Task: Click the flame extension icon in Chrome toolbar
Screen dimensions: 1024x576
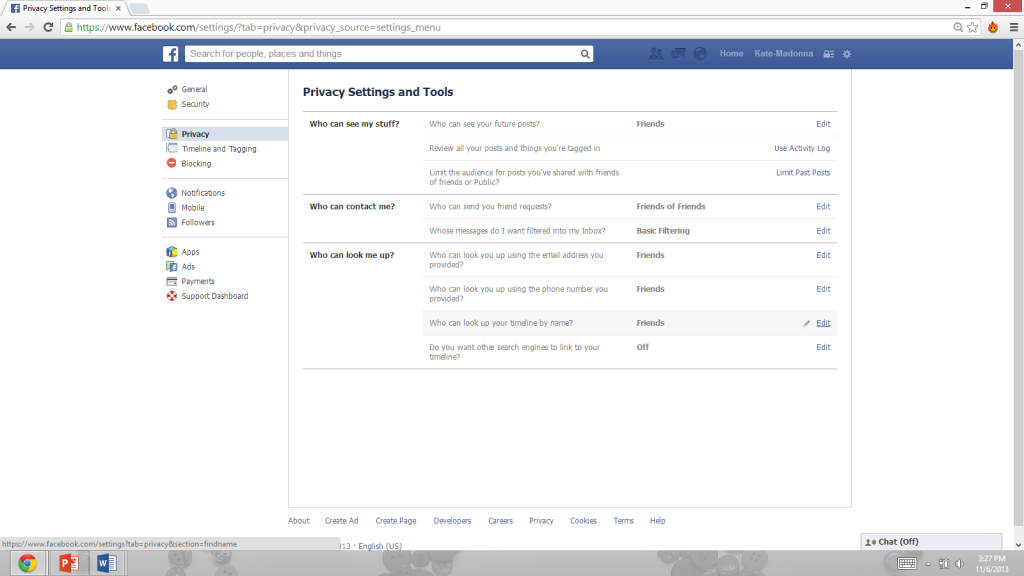Action: coord(993,27)
